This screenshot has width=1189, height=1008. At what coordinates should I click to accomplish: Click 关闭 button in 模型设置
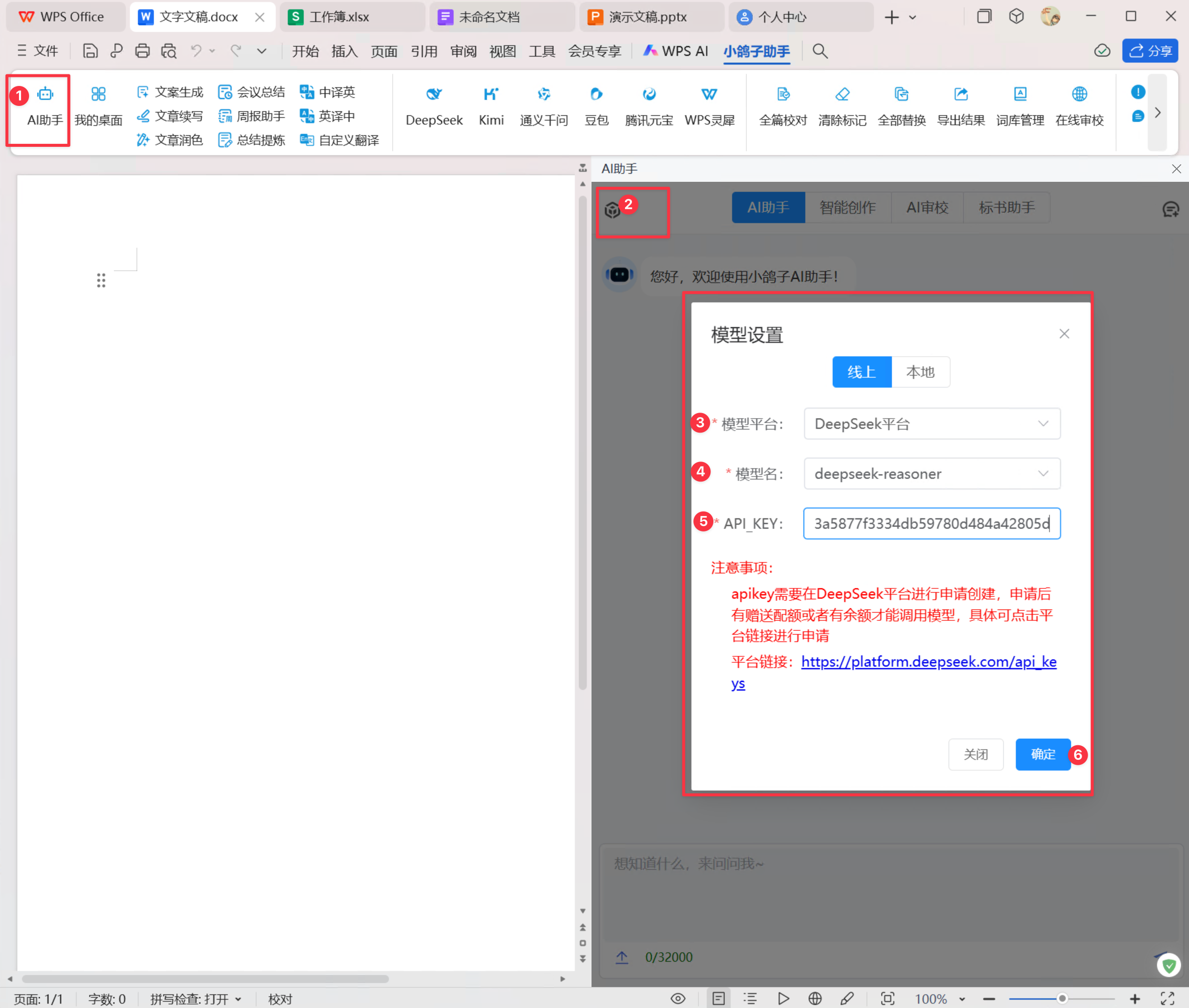[975, 754]
